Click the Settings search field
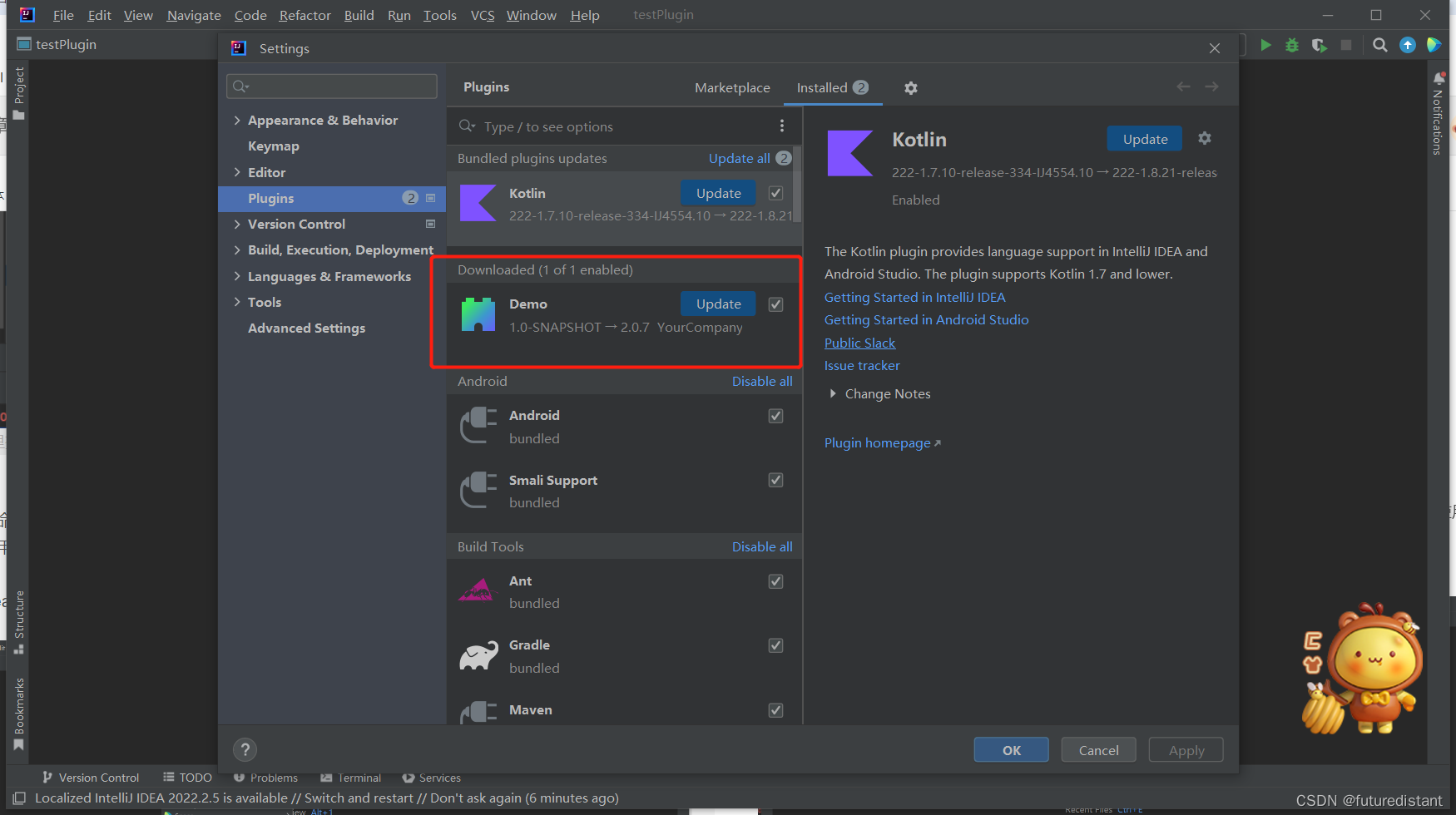The width and height of the screenshot is (1456, 815). coord(332,86)
